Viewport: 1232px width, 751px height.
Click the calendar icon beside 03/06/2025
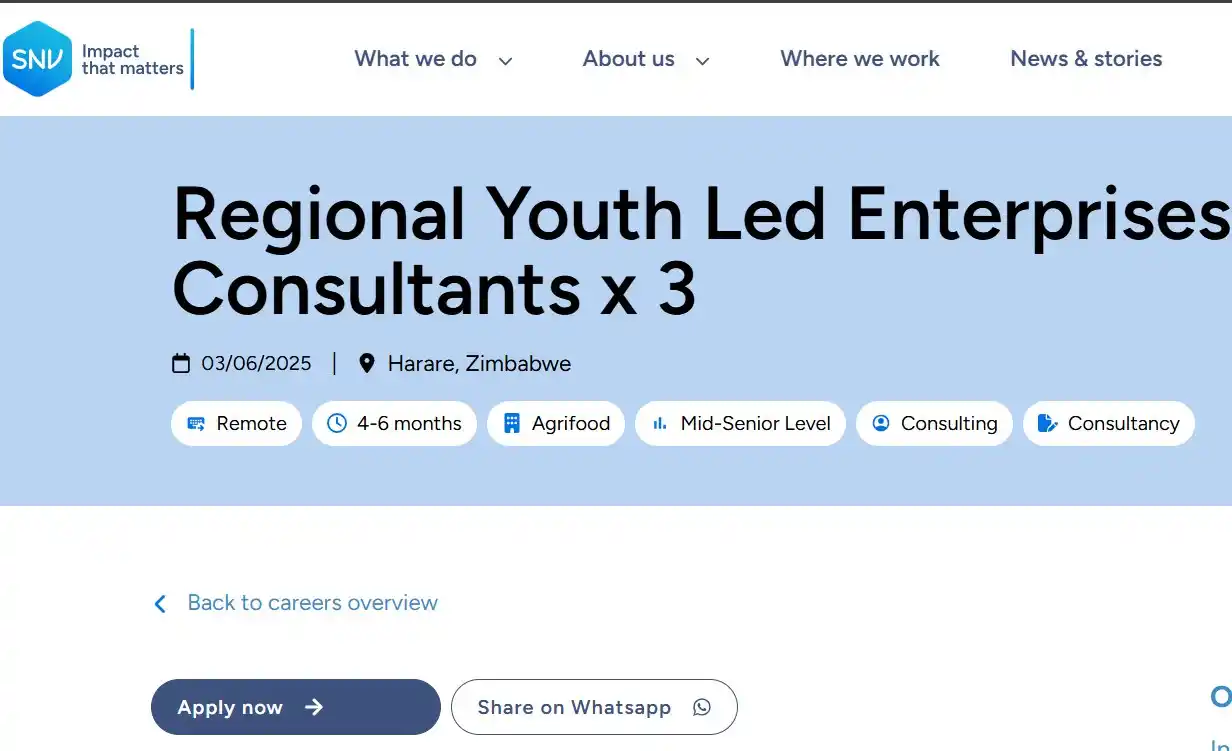(x=181, y=363)
